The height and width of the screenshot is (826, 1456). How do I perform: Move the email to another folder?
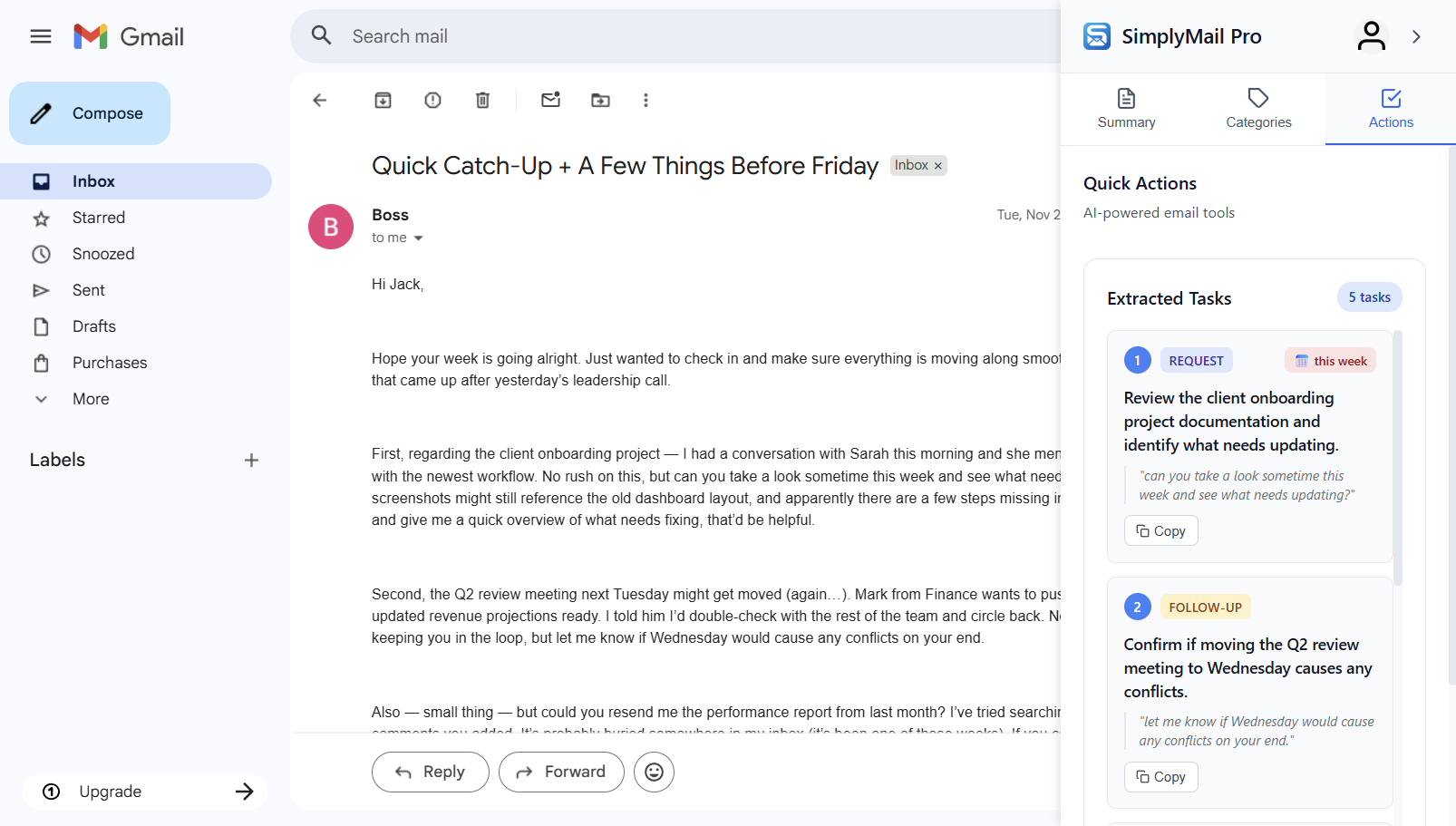[x=600, y=100]
